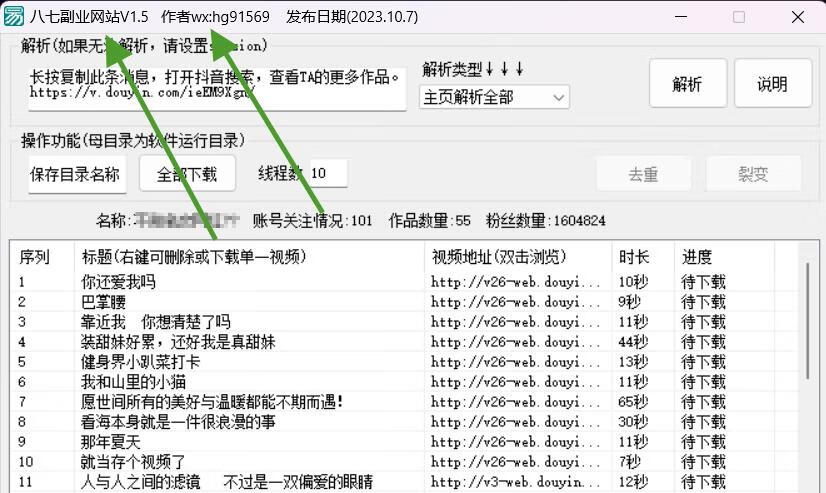Viewport: 826px width, 493px height.
Task: Click the app logo icon in title bar
Action: click(14, 16)
